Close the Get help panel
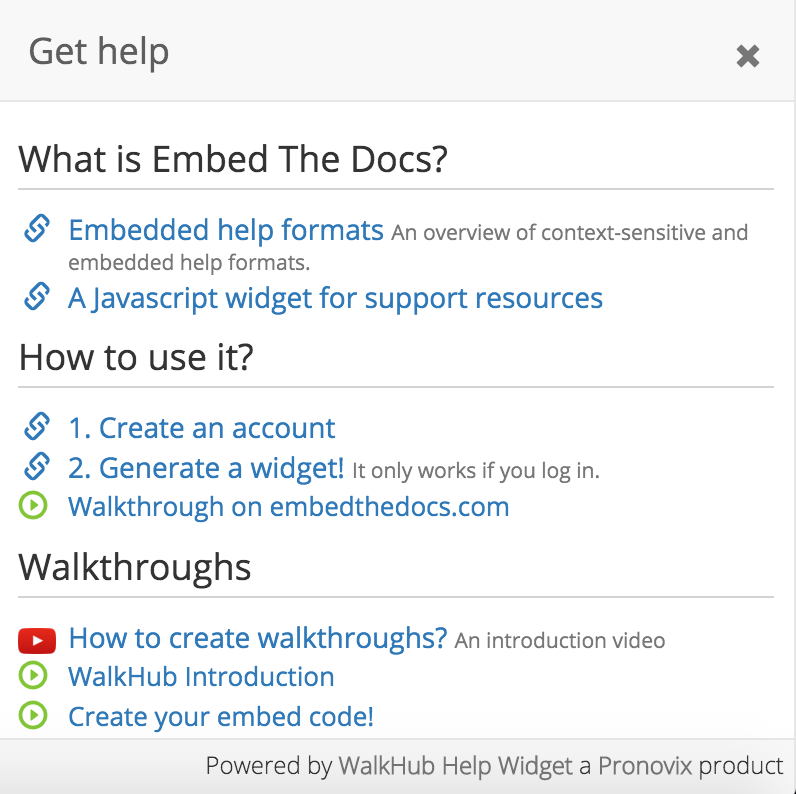The width and height of the screenshot is (796, 794). (x=747, y=56)
